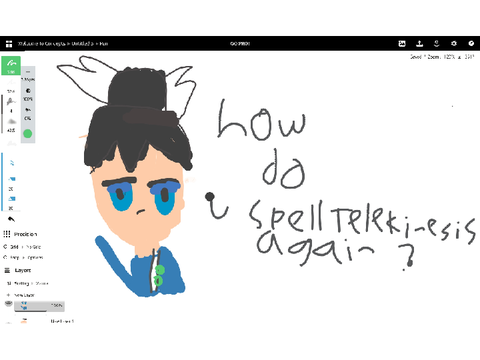480x360 pixels.
Task: Open the help icon in top bar
Action: [x=471, y=44]
